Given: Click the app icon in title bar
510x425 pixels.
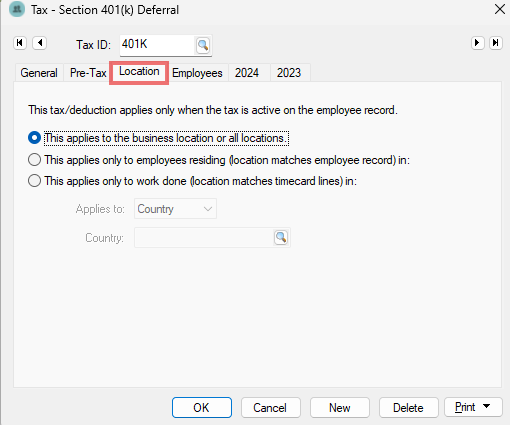Looking at the screenshot, I should pyautogui.click(x=17, y=9).
